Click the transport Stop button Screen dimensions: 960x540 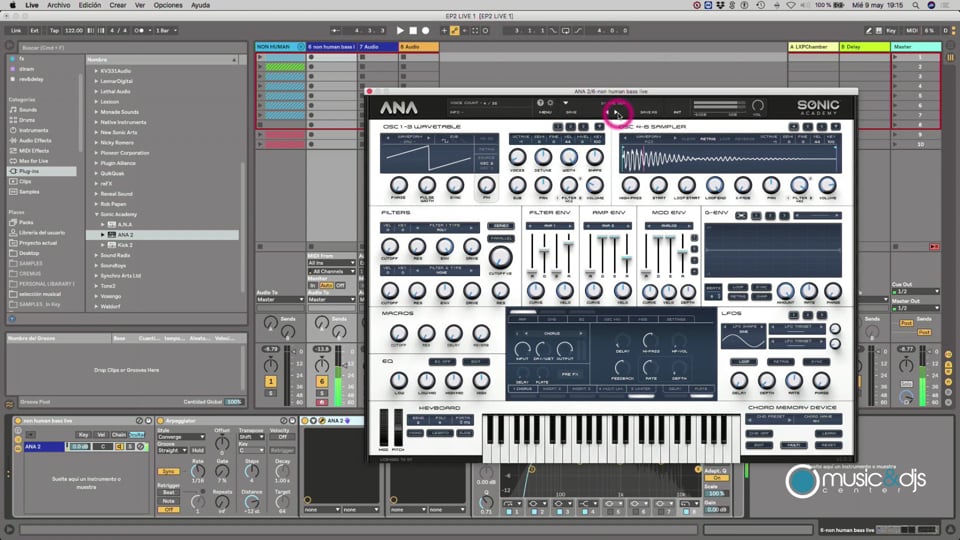[413, 30]
